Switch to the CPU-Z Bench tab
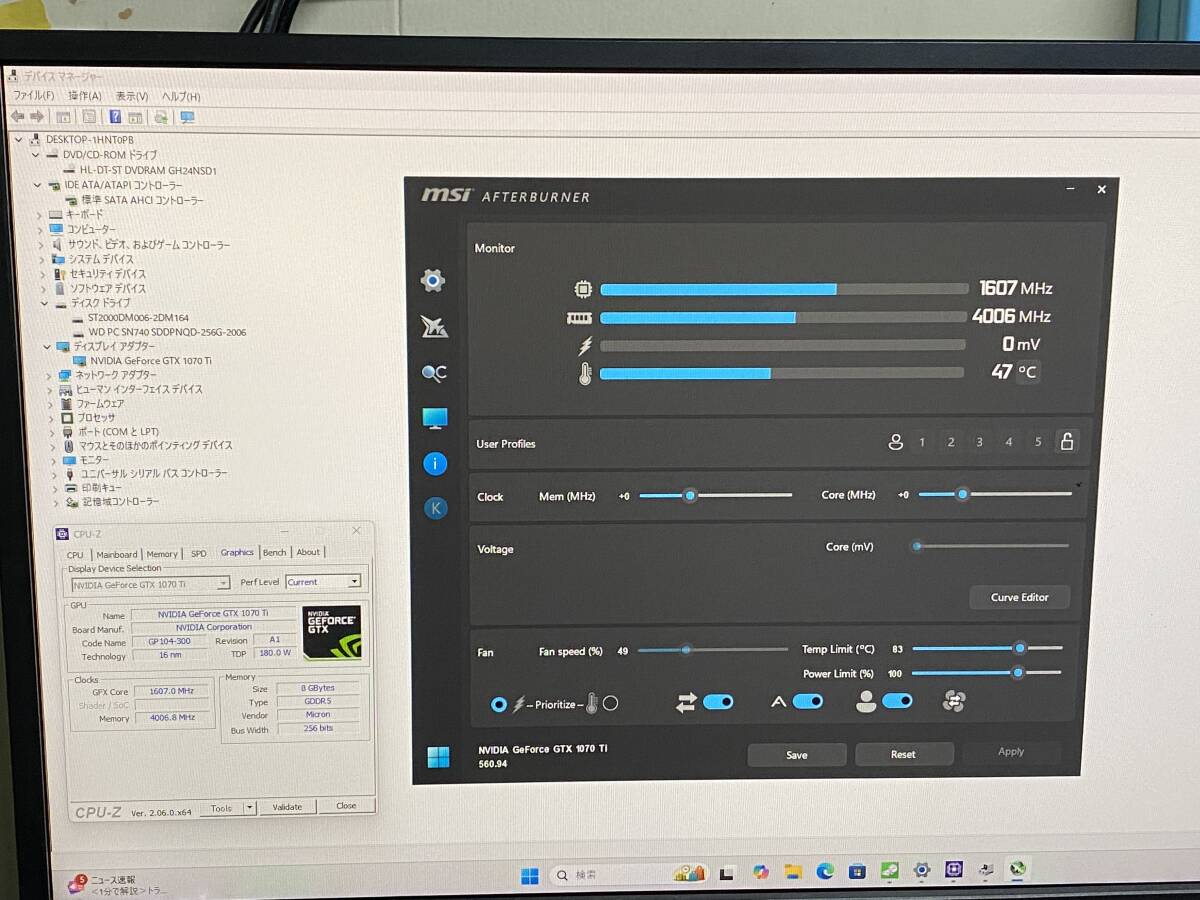1200x900 pixels. pyautogui.click(x=274, y=552)
